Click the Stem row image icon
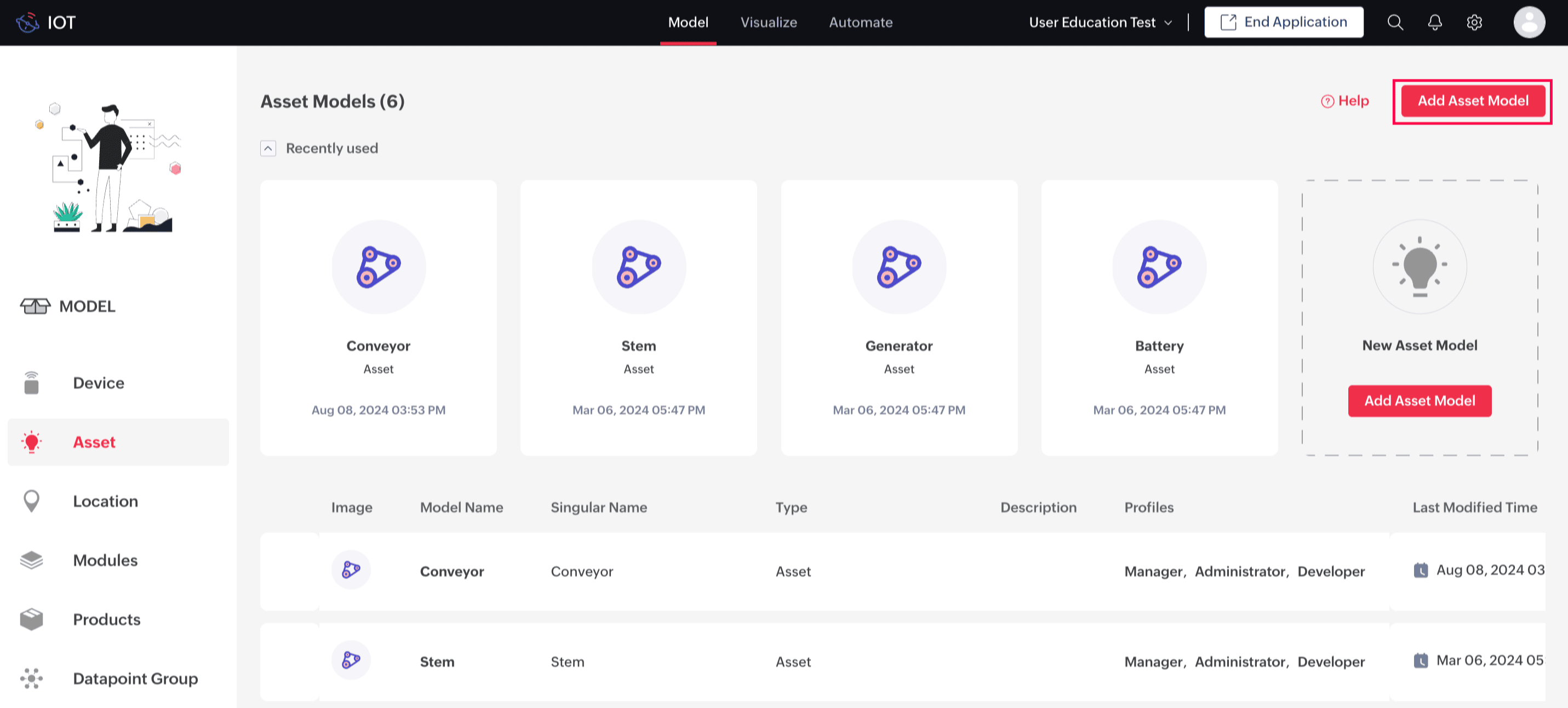This screenshot has width=1568, height=708. click(351, 660)
